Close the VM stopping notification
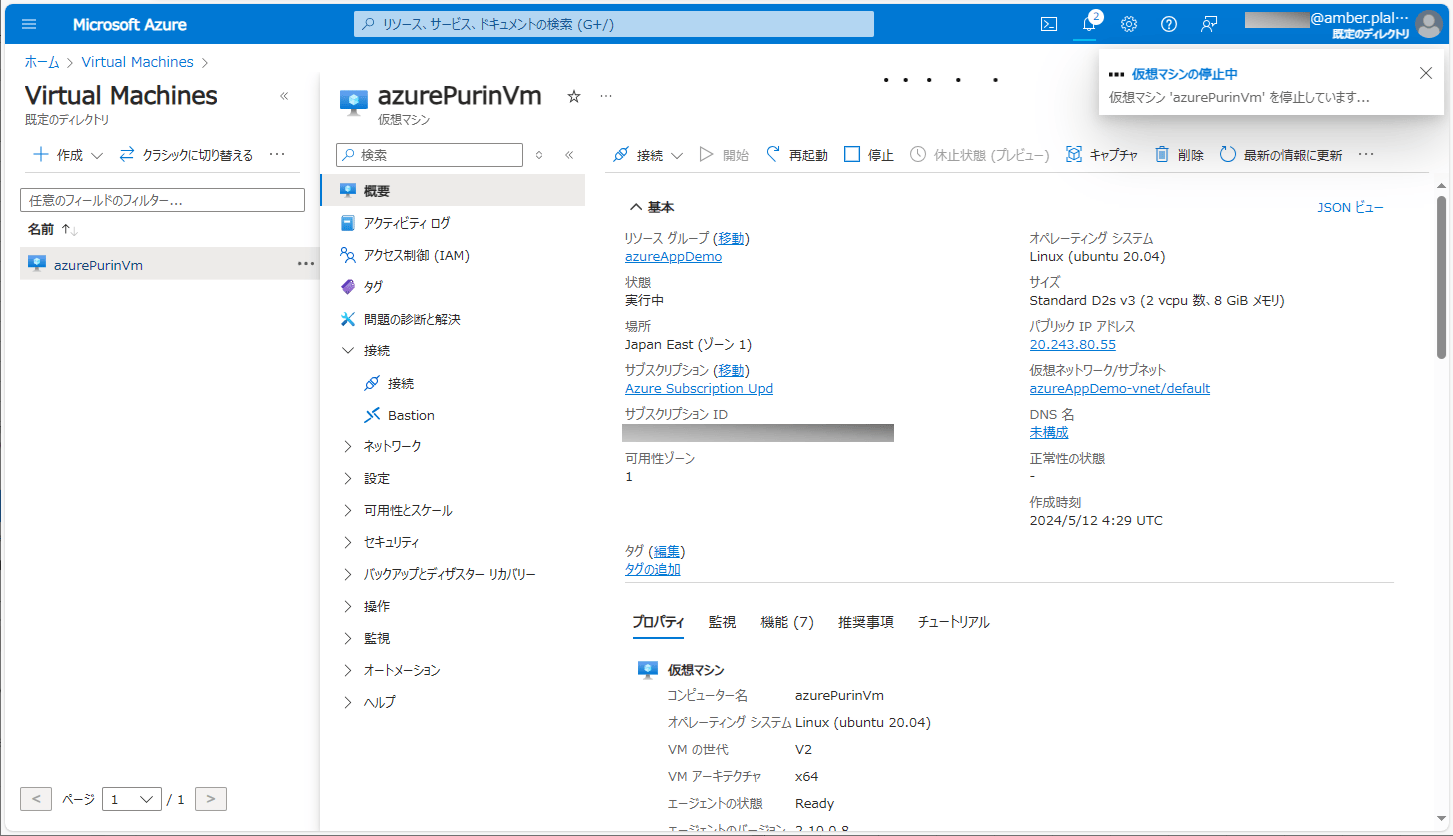Screen dimensions: 1453x836 point(1426,73)
